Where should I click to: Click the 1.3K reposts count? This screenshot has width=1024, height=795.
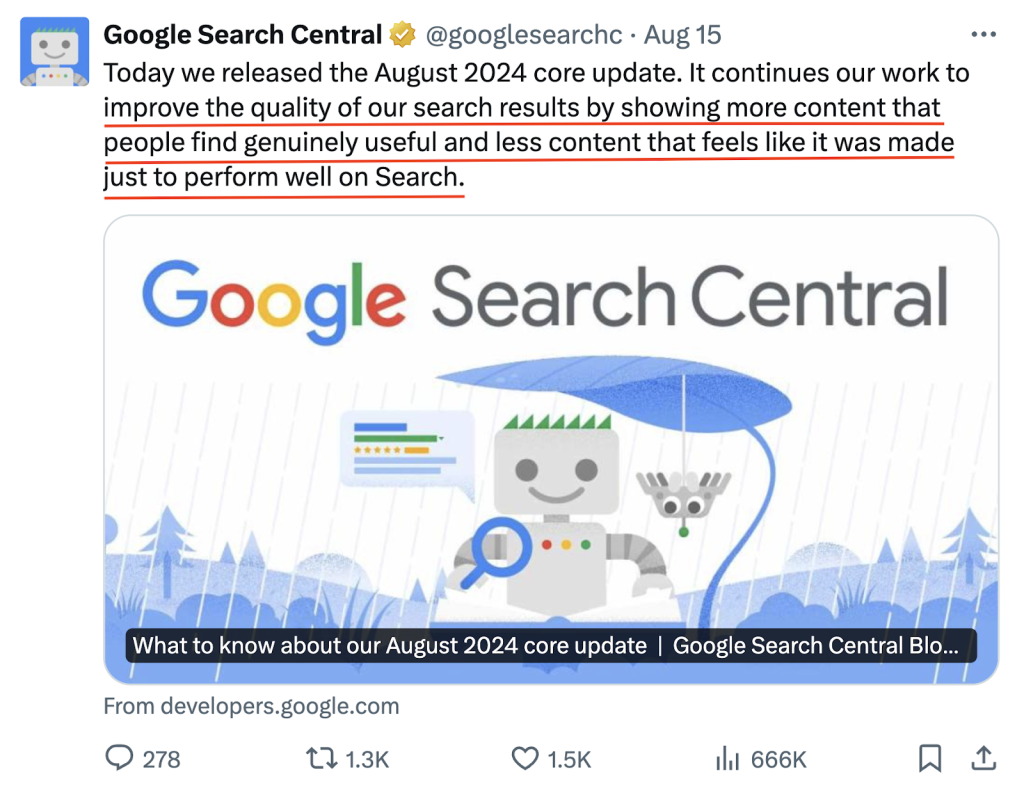click(367, 760)
